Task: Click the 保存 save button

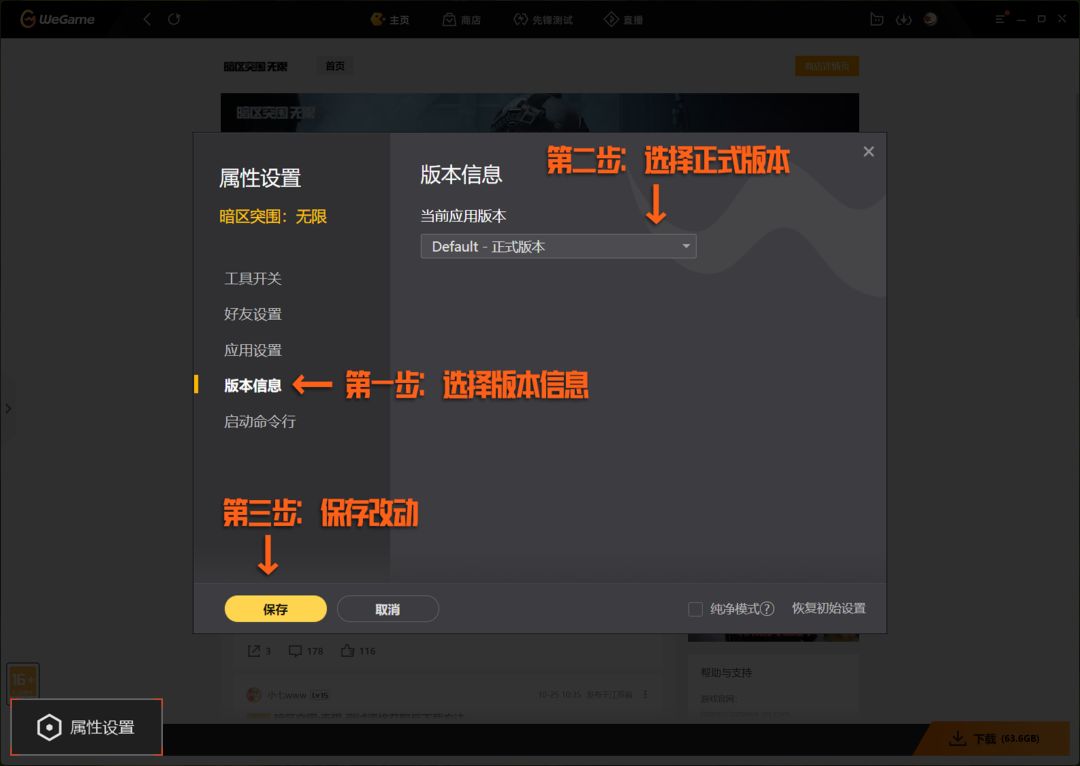Action: tap(276, 609)
